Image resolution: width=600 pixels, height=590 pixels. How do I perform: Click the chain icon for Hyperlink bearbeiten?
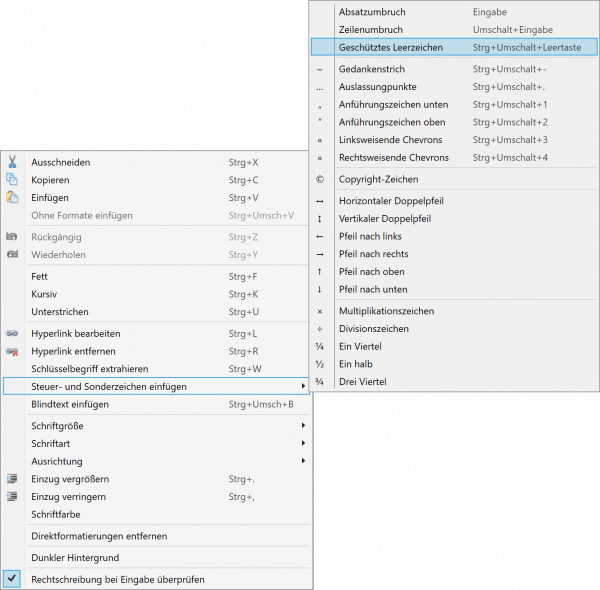click(x=12, y=333)
